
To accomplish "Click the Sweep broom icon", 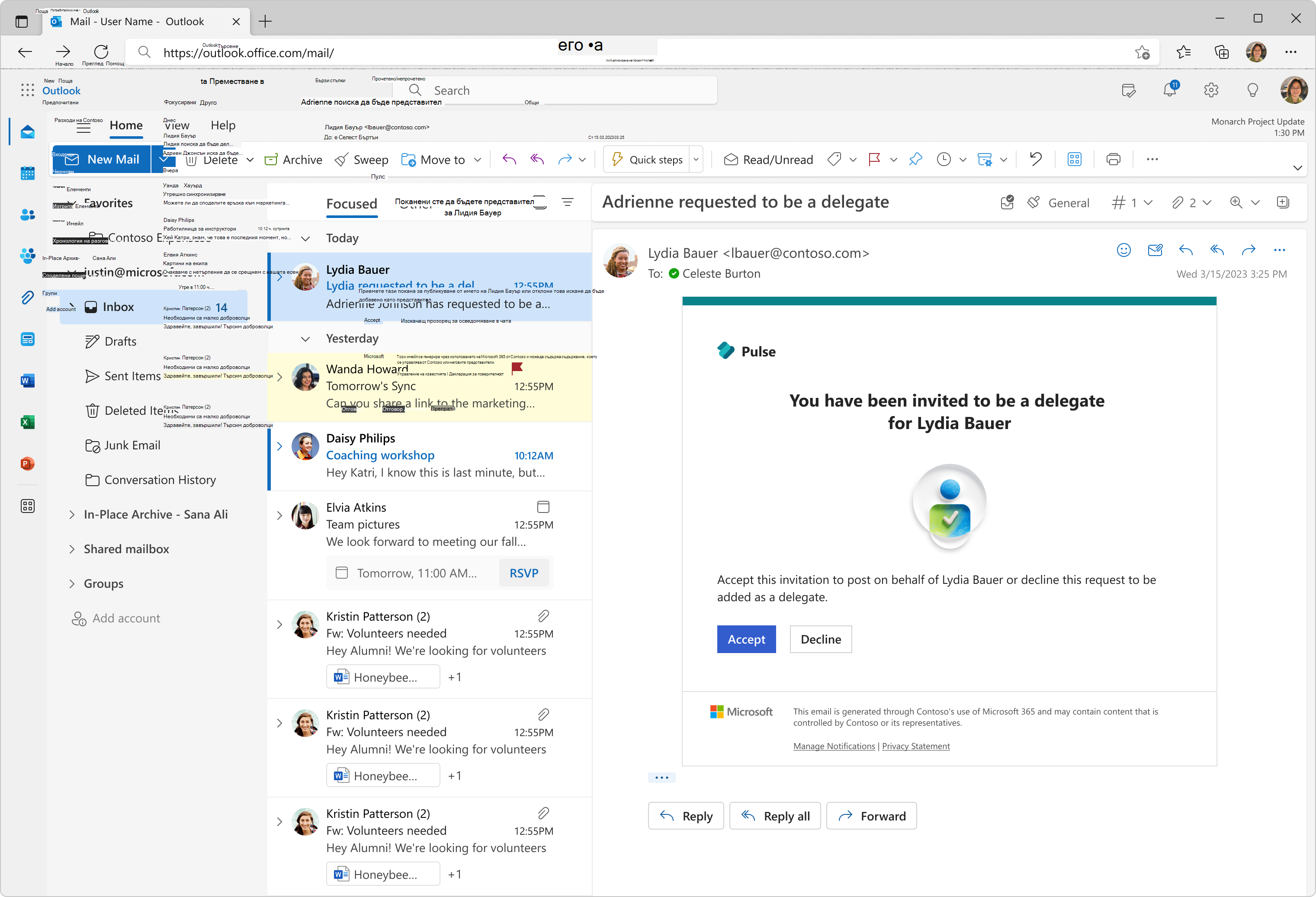I will pyautogui.click(x=341, y=160).
